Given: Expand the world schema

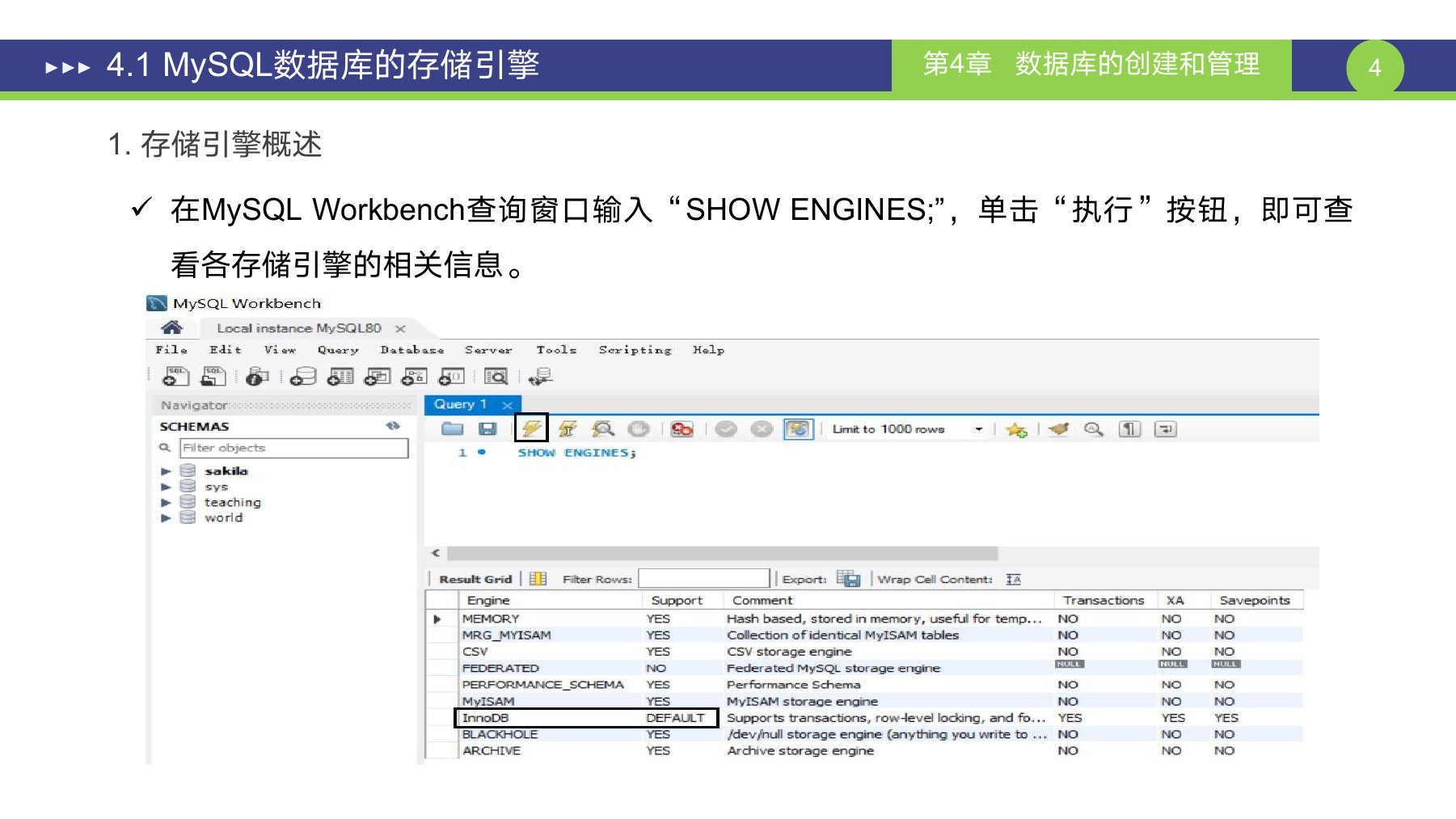Looking at the screenshot, I should pos(166,517).
